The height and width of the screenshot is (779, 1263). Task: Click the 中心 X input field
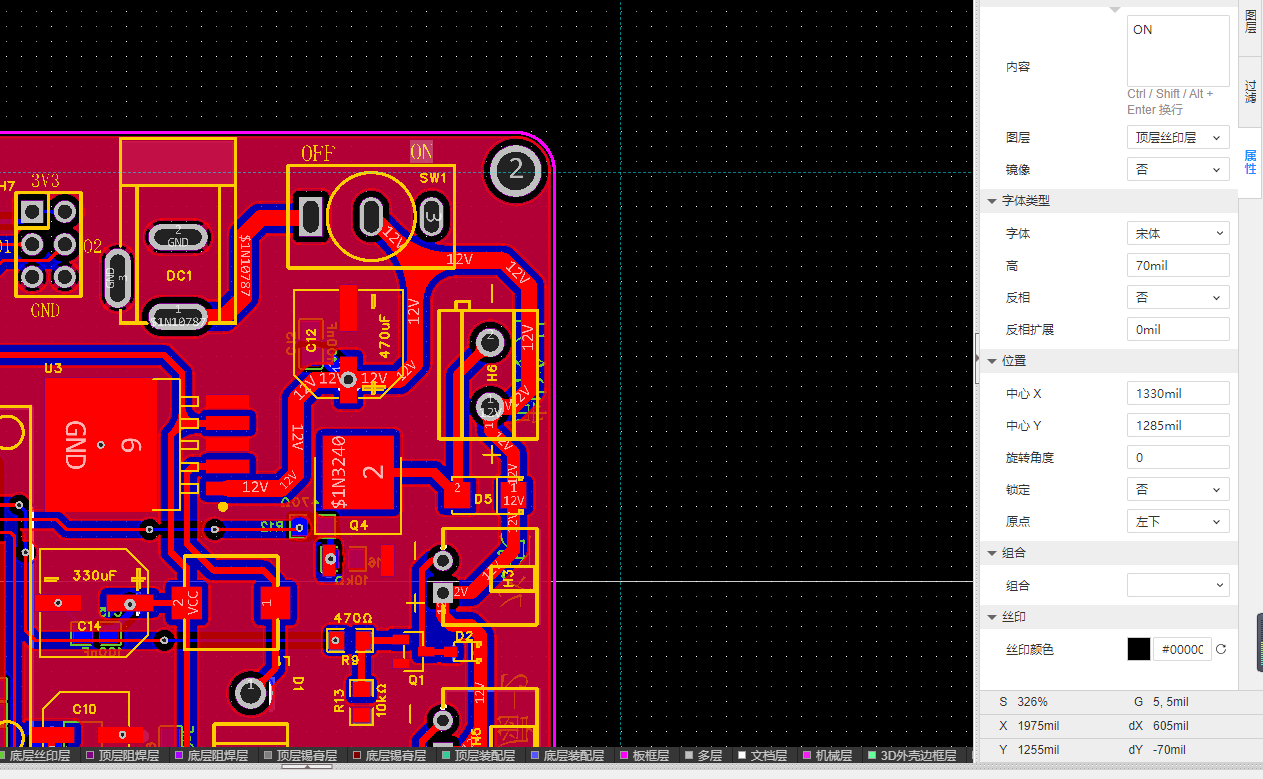(x=1177, y=393)
